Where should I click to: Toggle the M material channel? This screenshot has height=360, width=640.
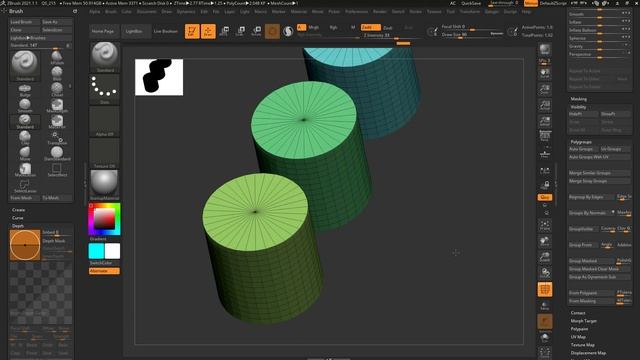point(353,27)
